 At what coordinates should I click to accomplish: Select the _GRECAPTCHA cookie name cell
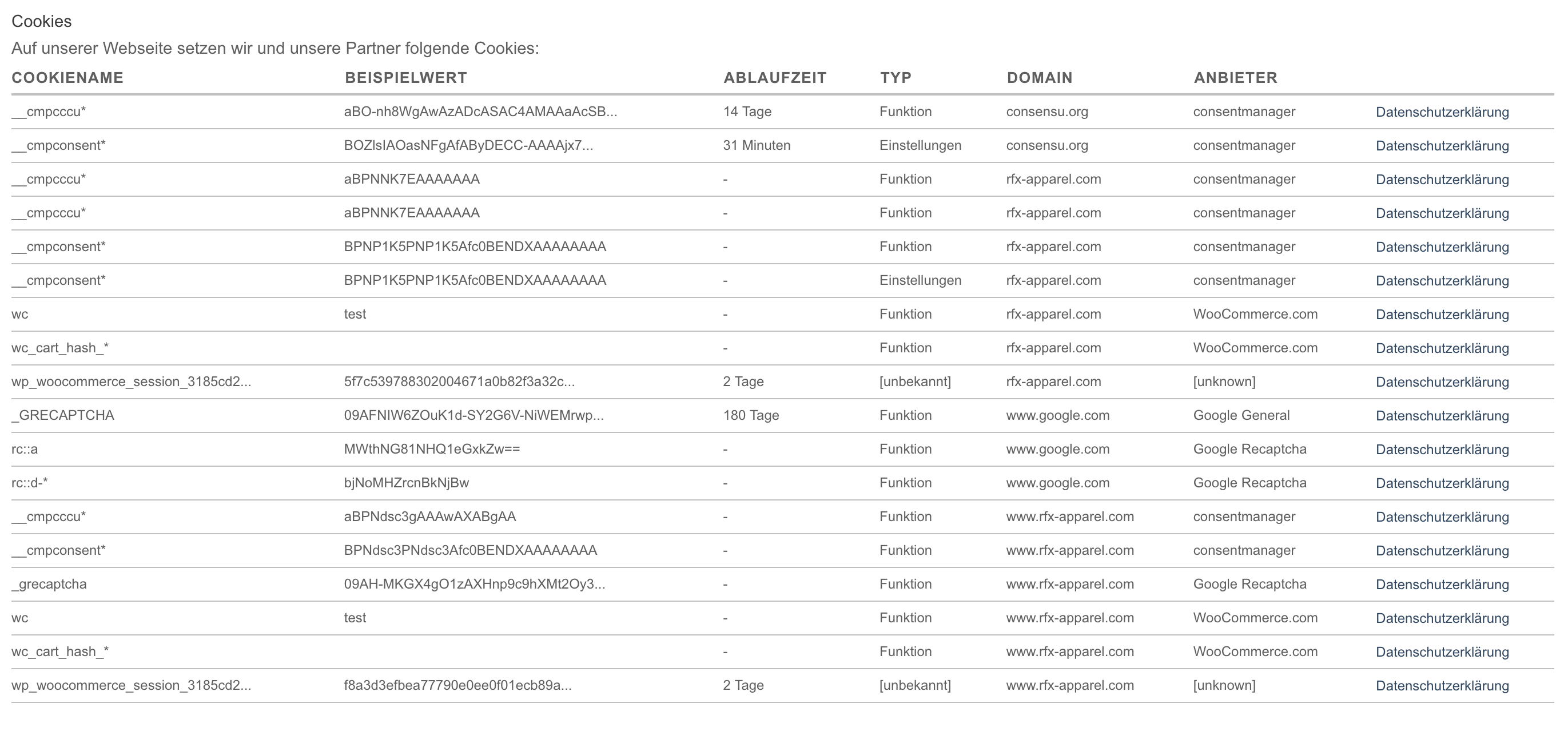[x=63, y=415]
